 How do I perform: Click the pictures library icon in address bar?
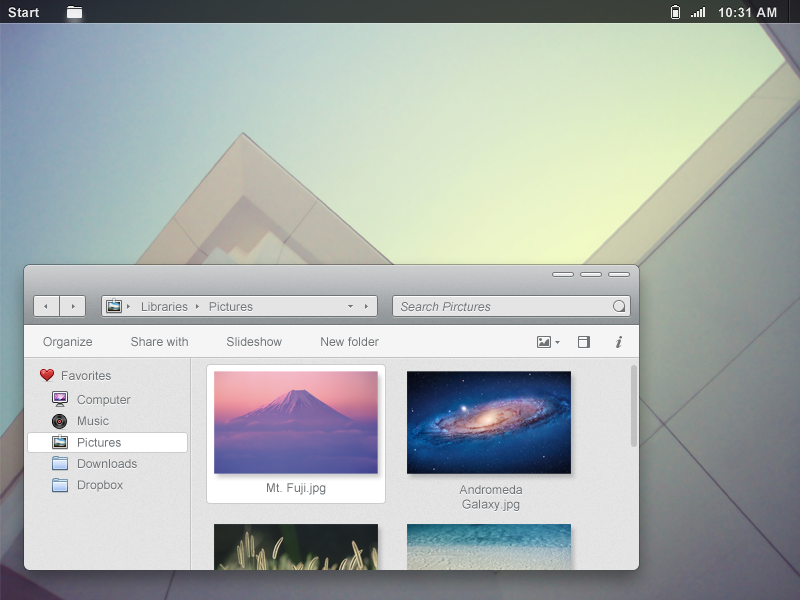[x=114, y=306]
